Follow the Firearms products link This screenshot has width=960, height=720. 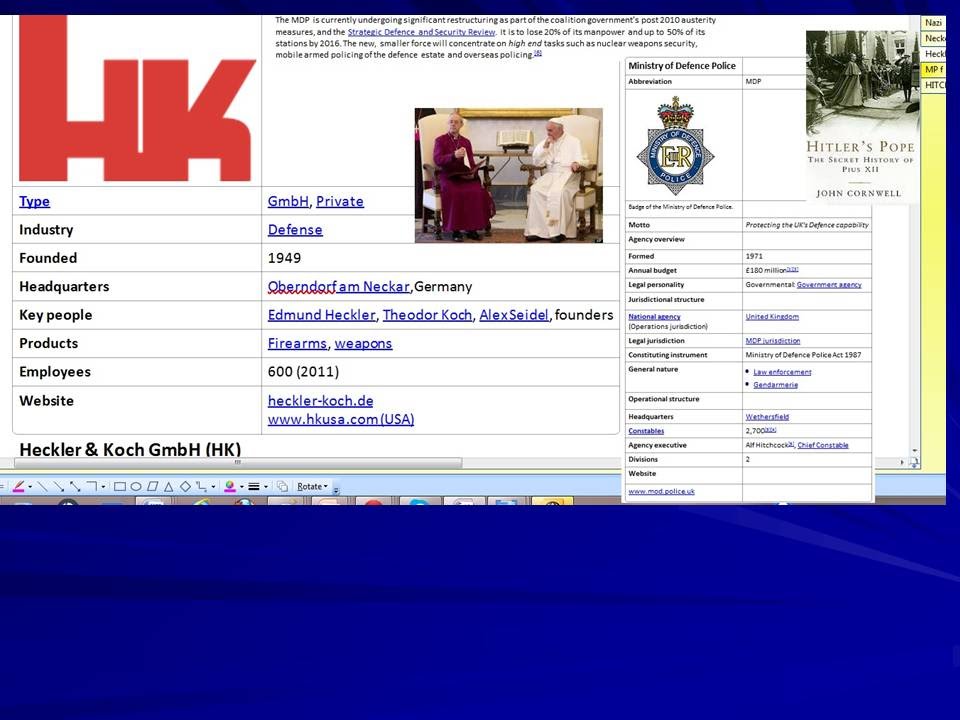coord(297,343)
